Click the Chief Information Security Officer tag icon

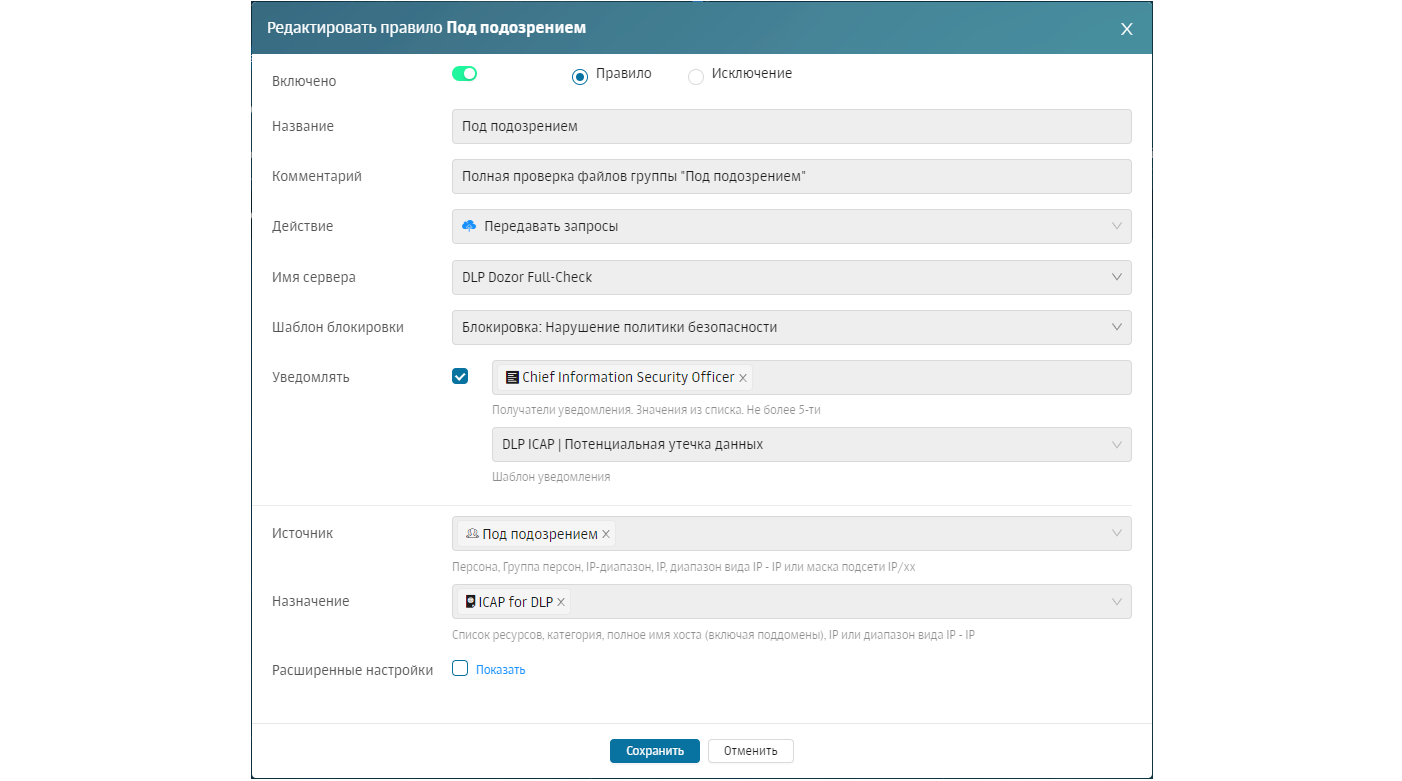click(x=512, y=378)
